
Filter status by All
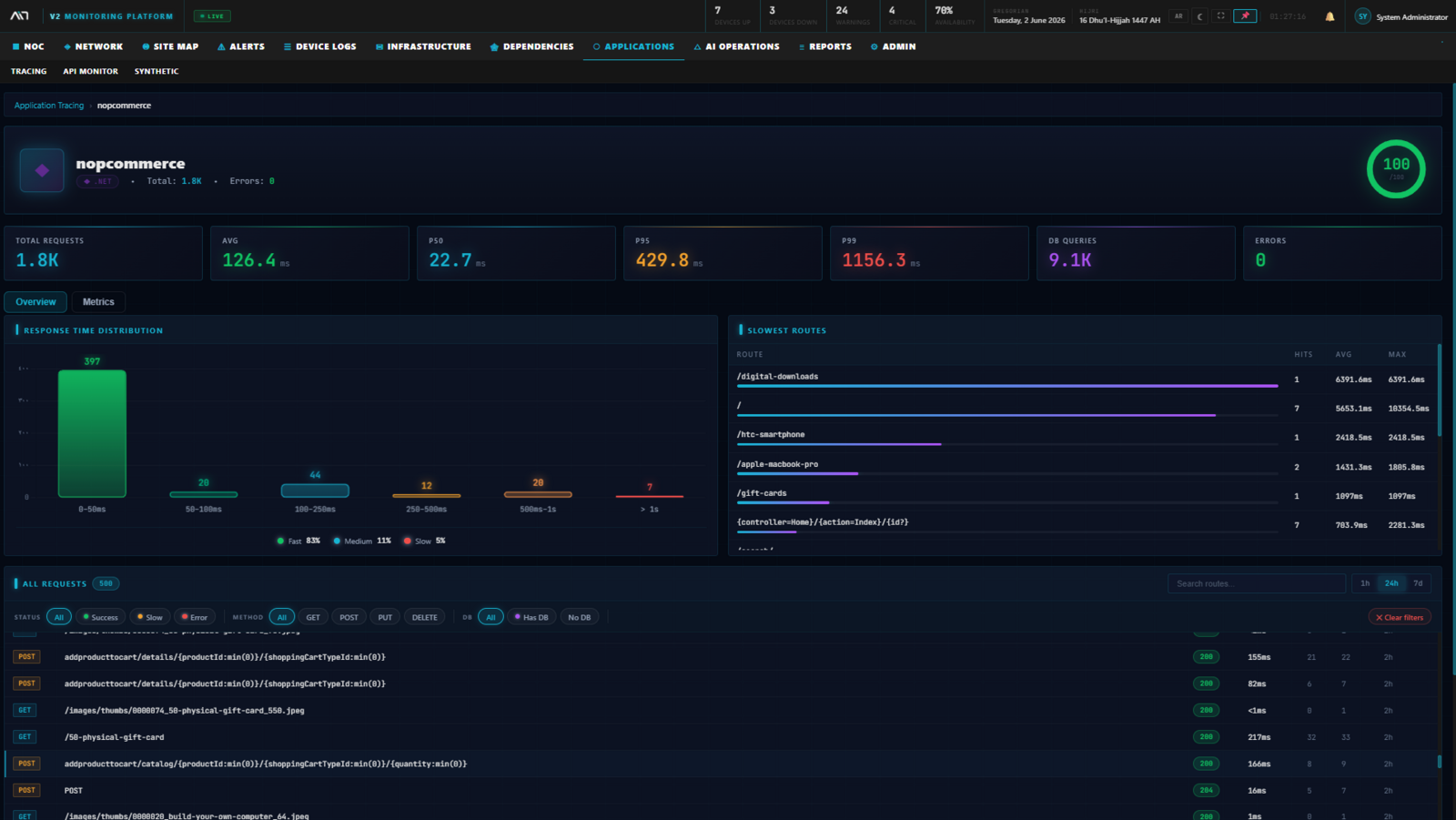[59, 617]
